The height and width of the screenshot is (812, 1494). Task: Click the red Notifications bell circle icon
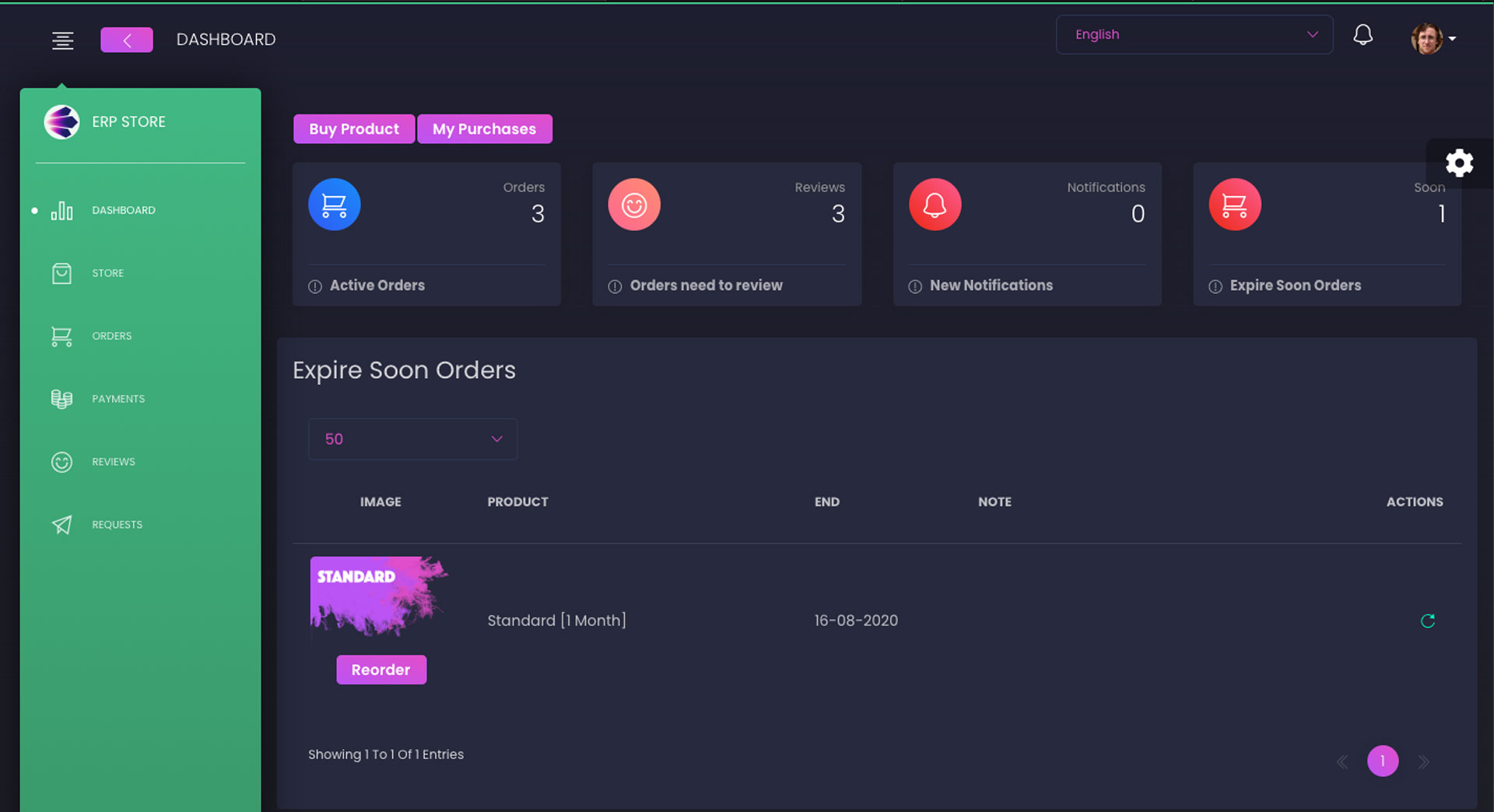point(935,205)
